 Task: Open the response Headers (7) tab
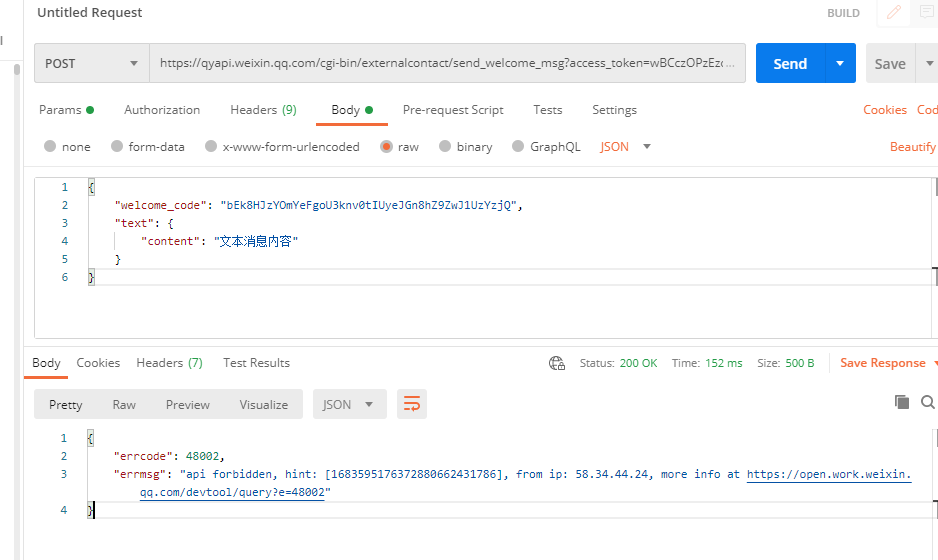[169, 363]
